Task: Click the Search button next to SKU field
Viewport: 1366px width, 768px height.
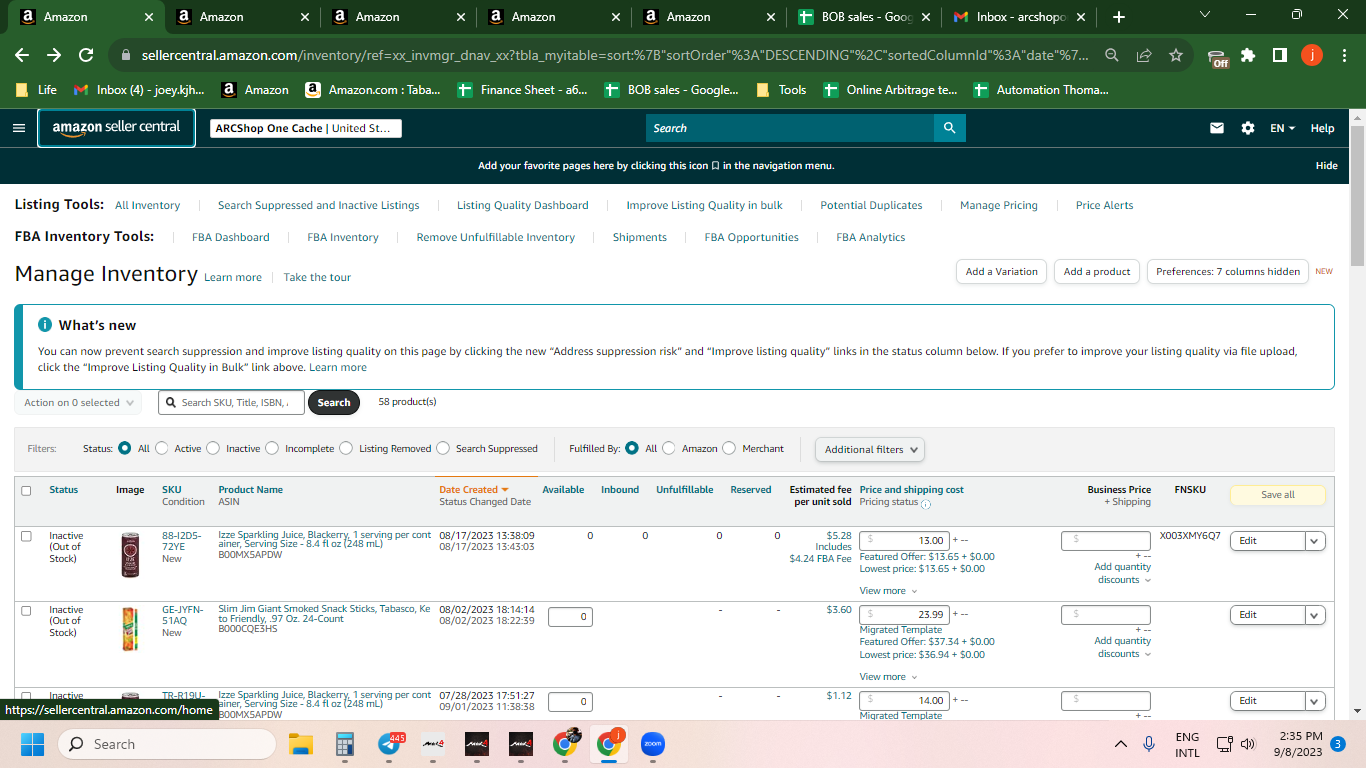Action: coord(334,403)
